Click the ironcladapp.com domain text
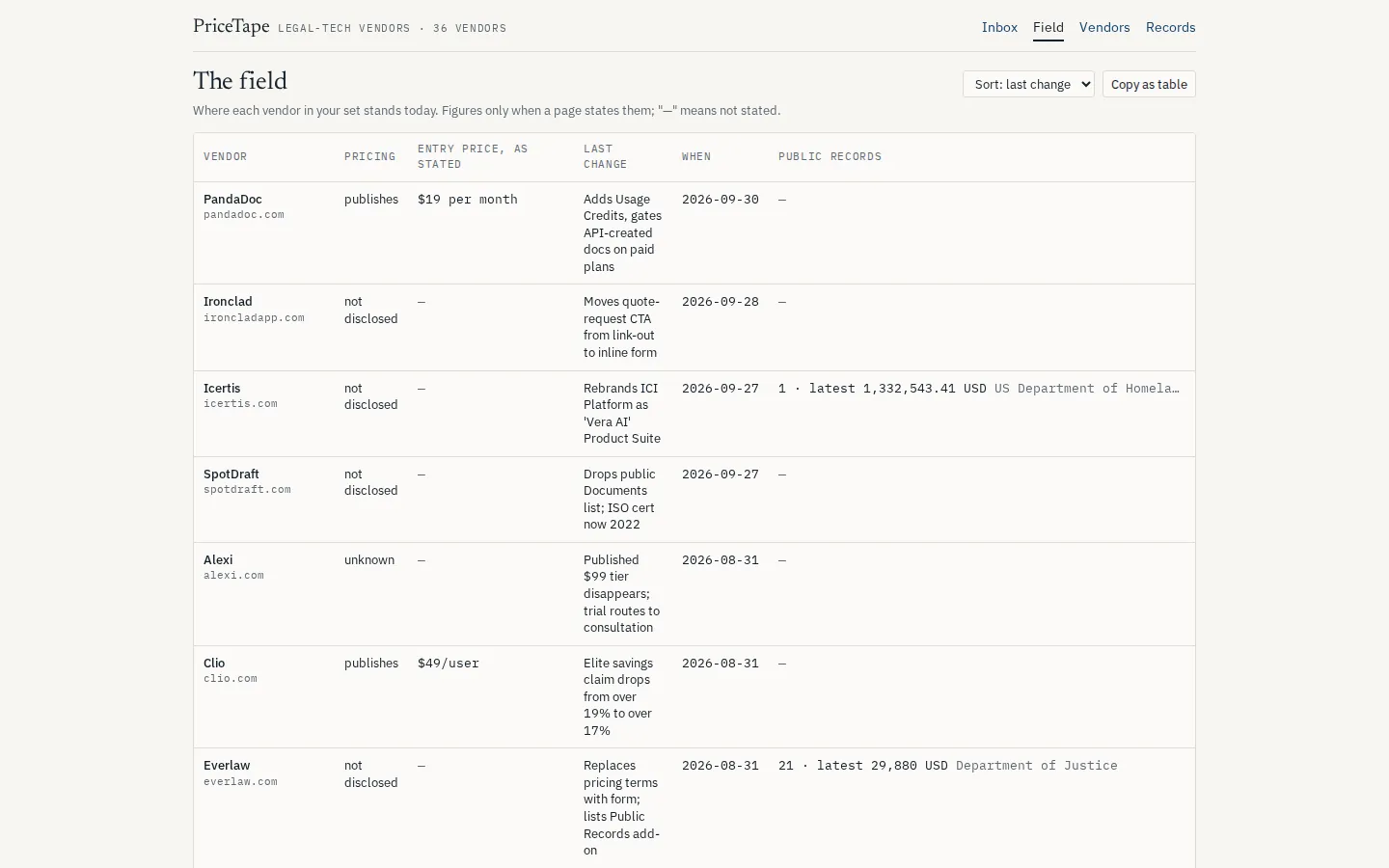This screenshot has width=1389, height=868. [x=254, y=317]
